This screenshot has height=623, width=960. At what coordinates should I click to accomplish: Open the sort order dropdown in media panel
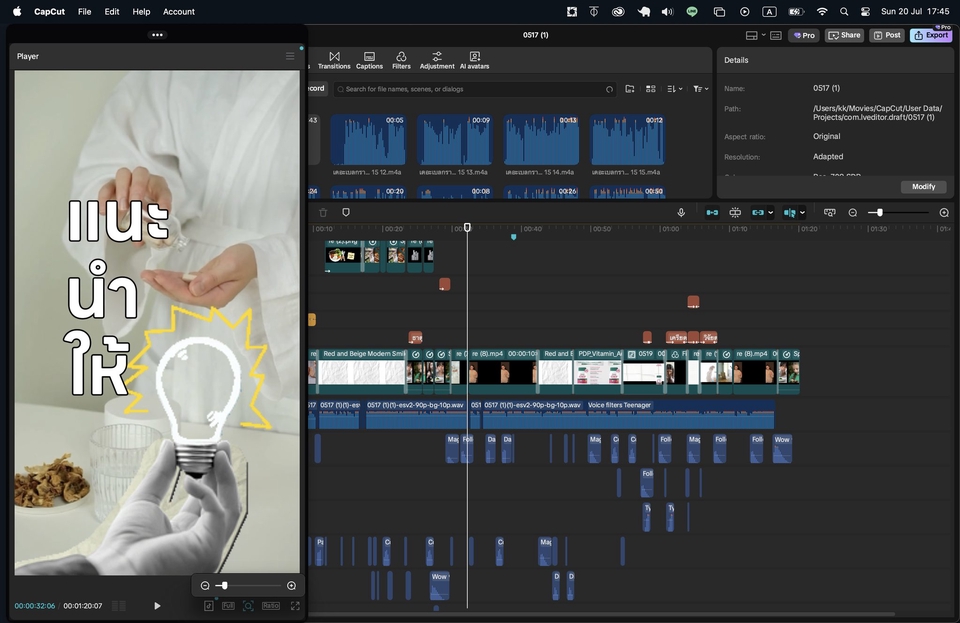pos(675,89)
